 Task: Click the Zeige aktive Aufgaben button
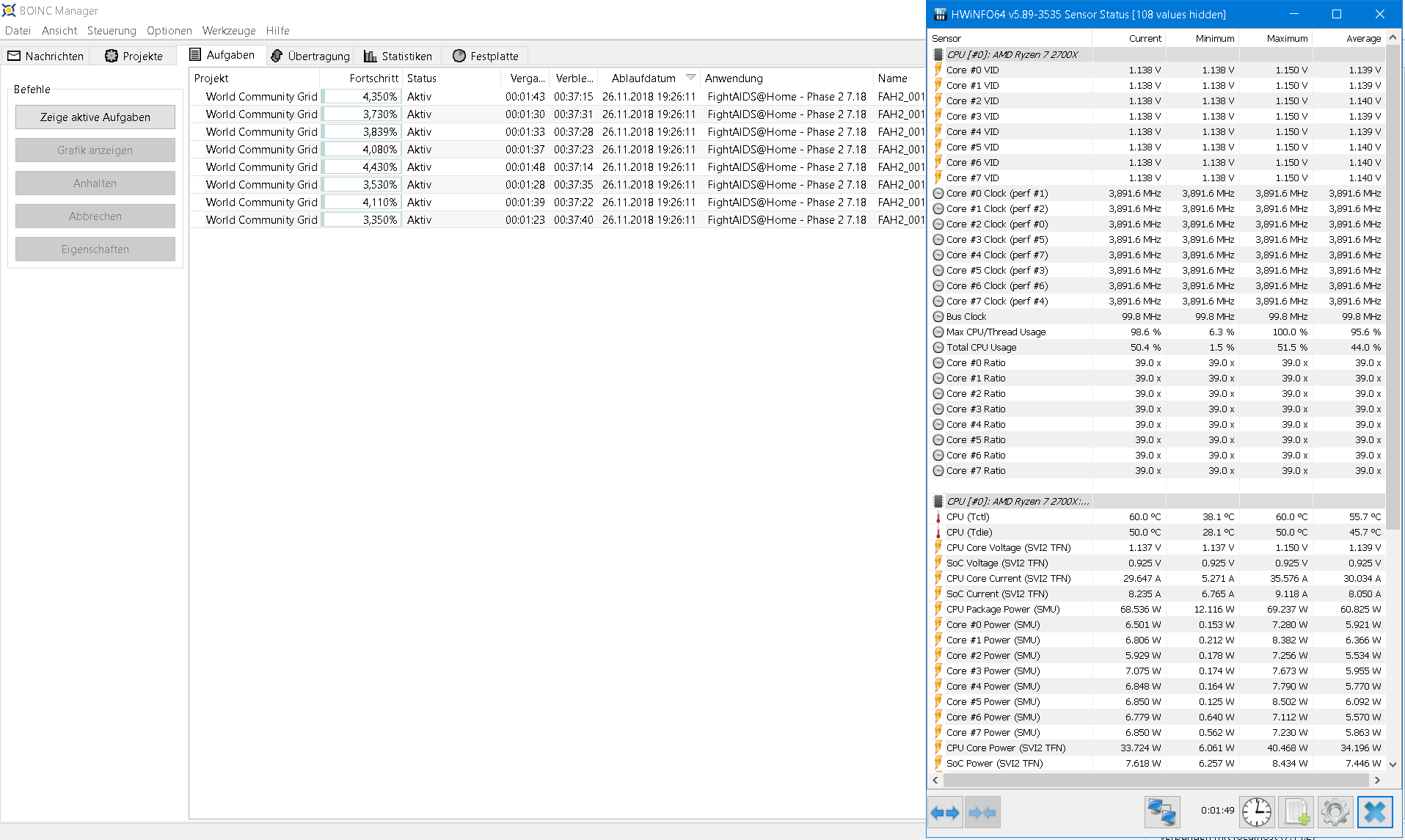pos(95,117)
